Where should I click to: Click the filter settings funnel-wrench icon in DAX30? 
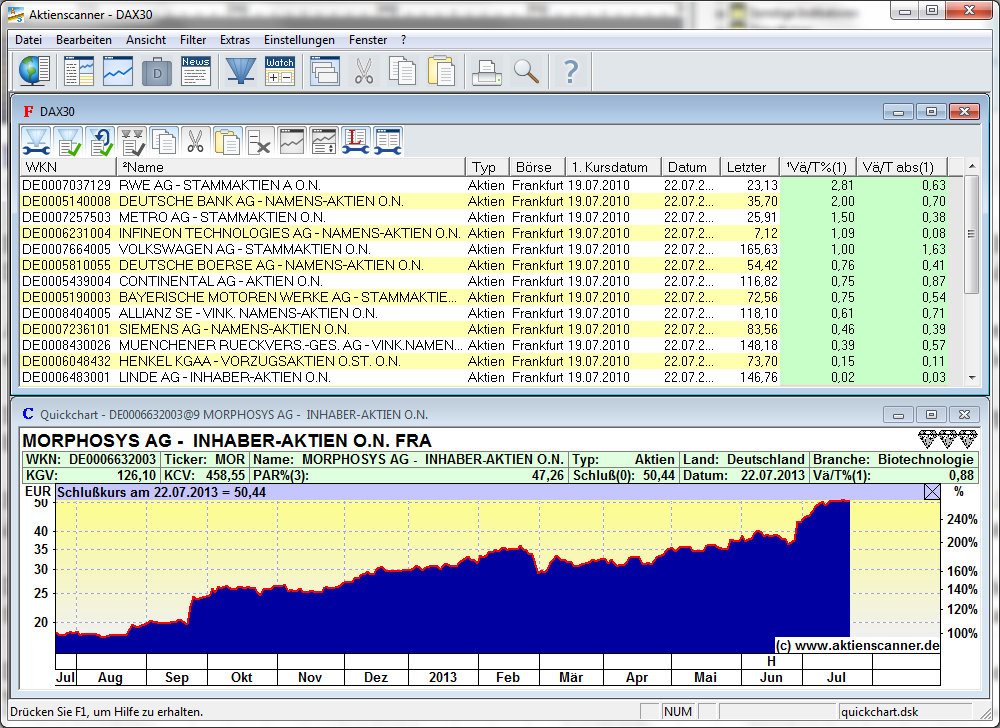click(x=36, y=141)
